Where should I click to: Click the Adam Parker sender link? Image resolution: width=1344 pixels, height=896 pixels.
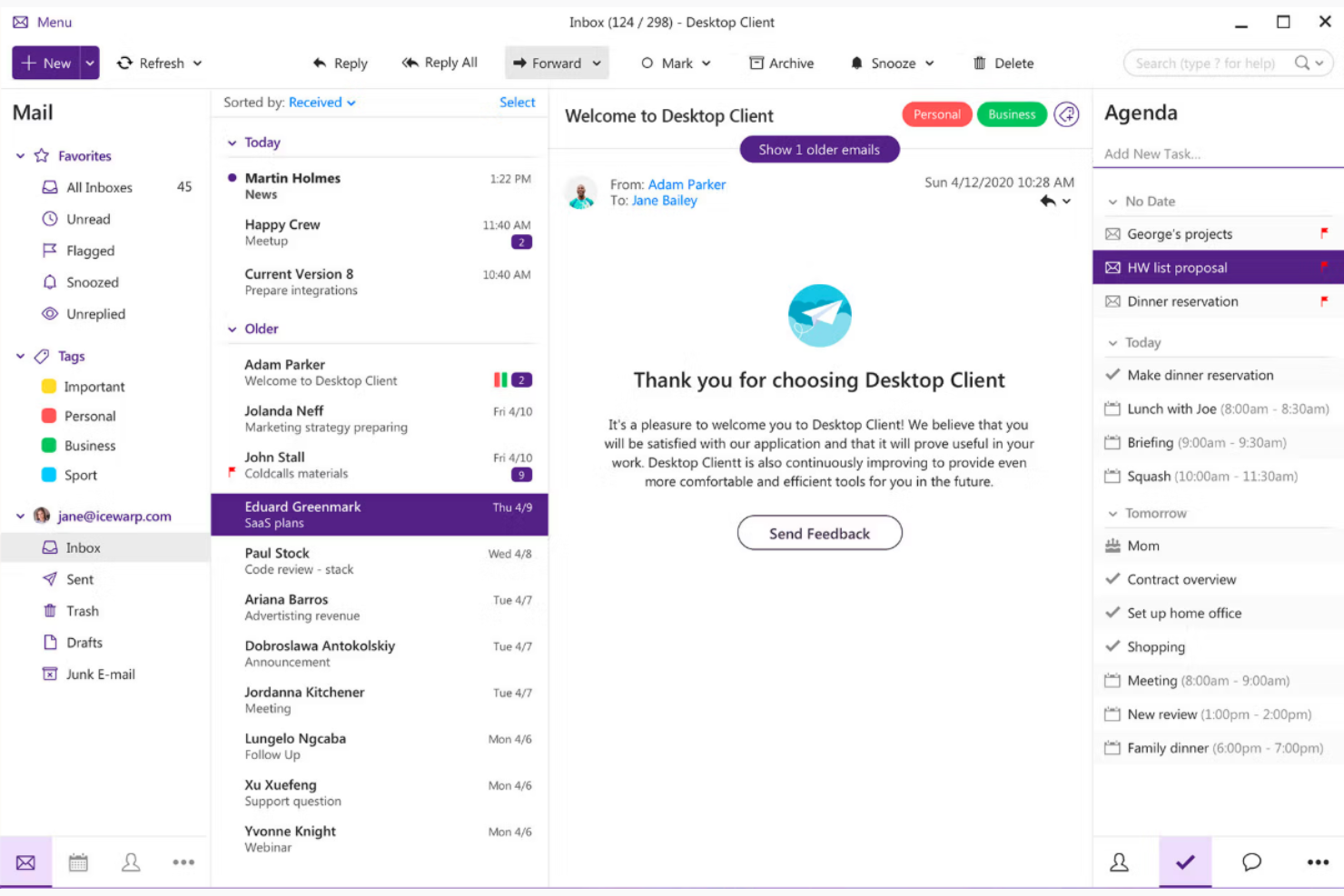coord(687,184)
